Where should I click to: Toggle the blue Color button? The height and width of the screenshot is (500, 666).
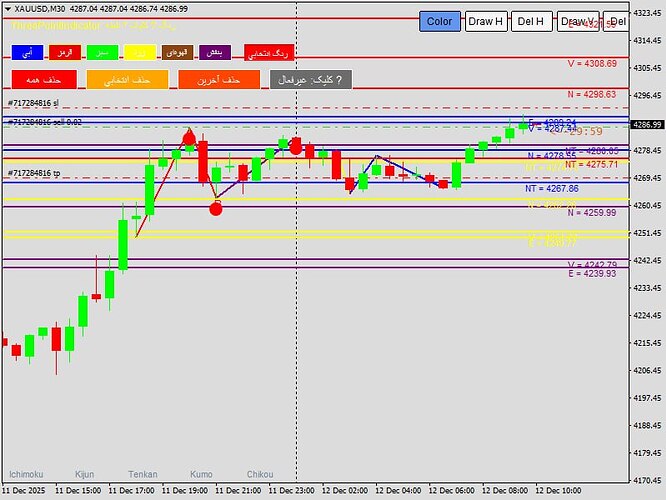point(440,21)
